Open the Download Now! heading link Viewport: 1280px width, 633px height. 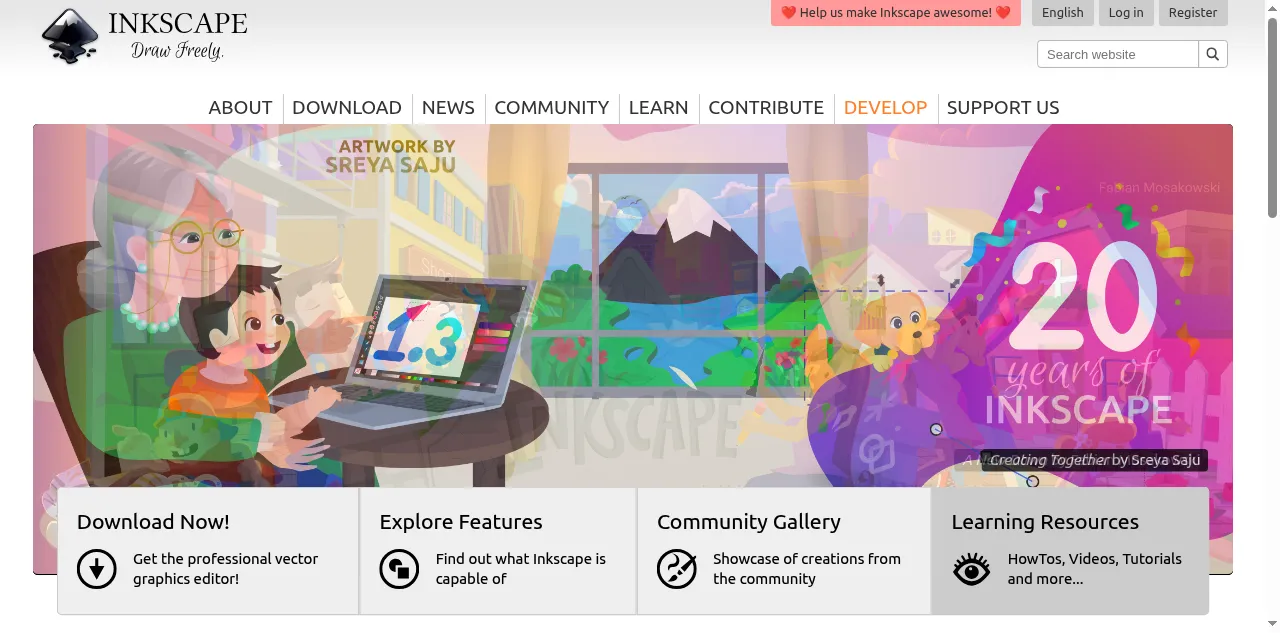click(x=153, y=522)
